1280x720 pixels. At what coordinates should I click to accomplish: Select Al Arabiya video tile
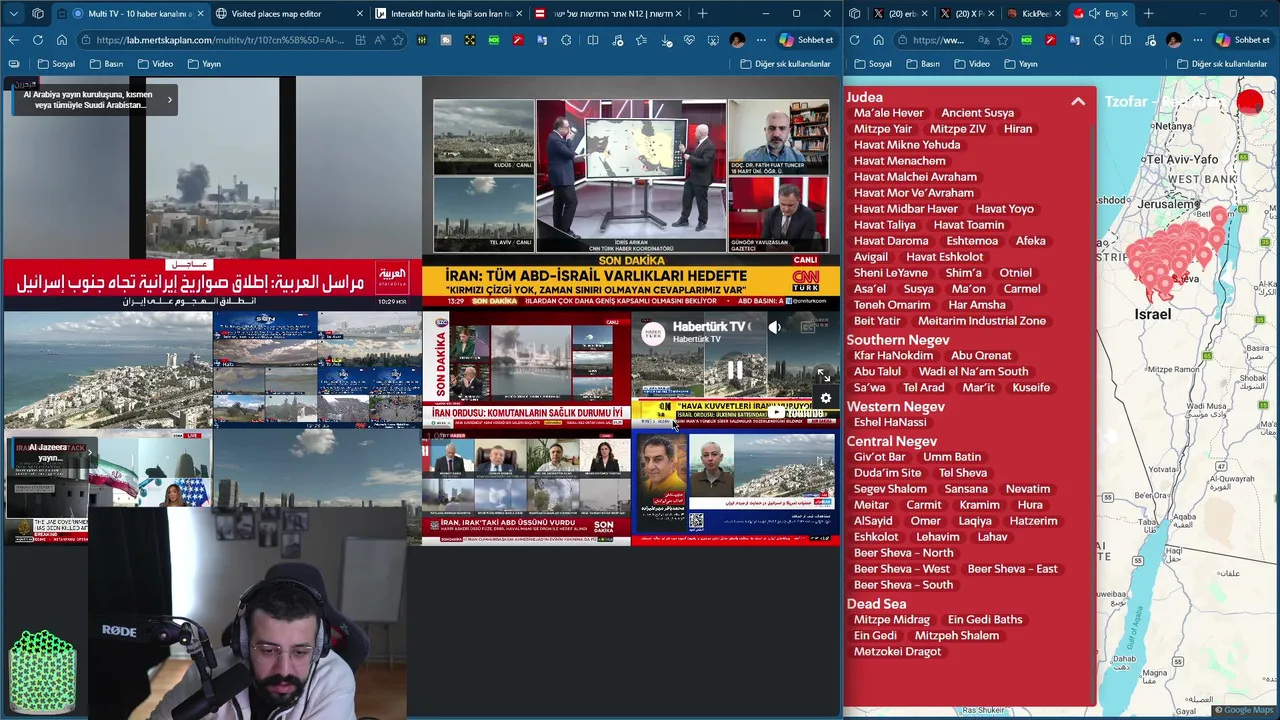click(x=211, y=192)
